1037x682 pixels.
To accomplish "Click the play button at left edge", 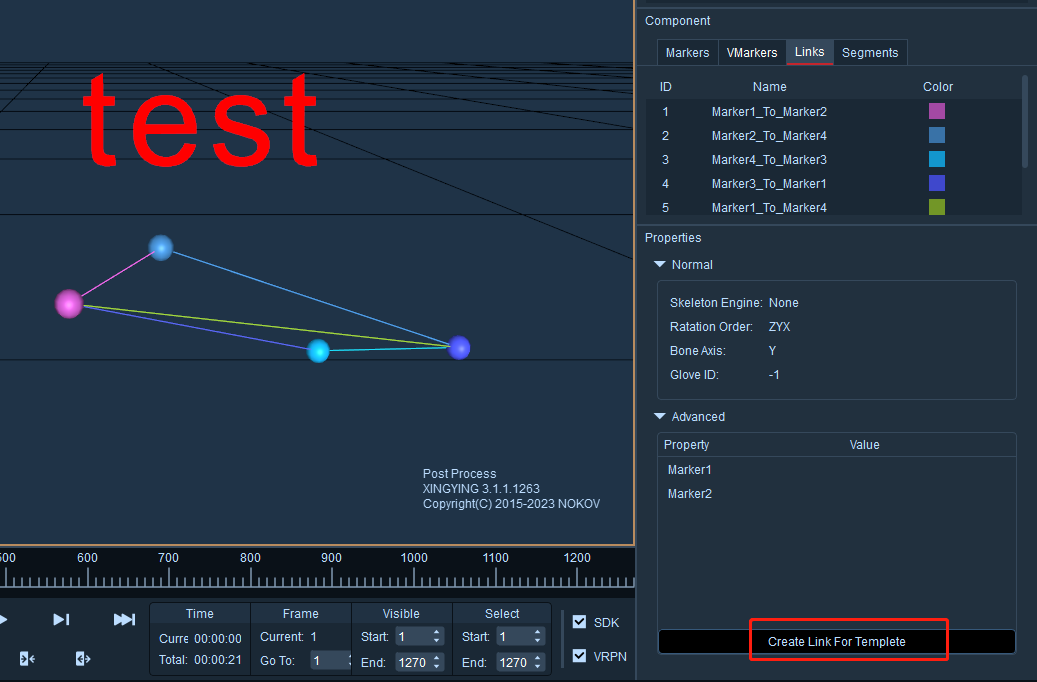I will (x=3, y=619).
